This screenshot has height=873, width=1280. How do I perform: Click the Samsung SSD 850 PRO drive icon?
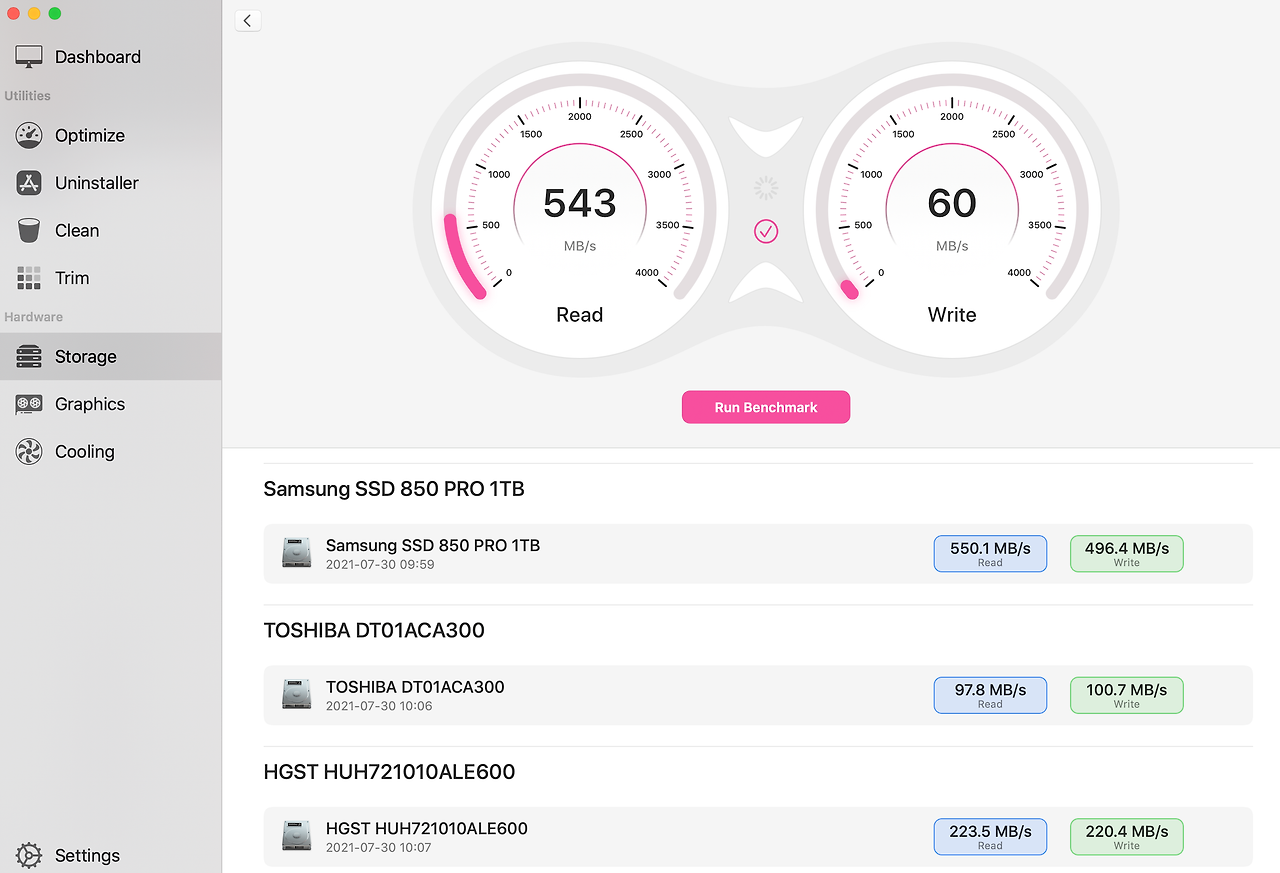tap(296, 553)
